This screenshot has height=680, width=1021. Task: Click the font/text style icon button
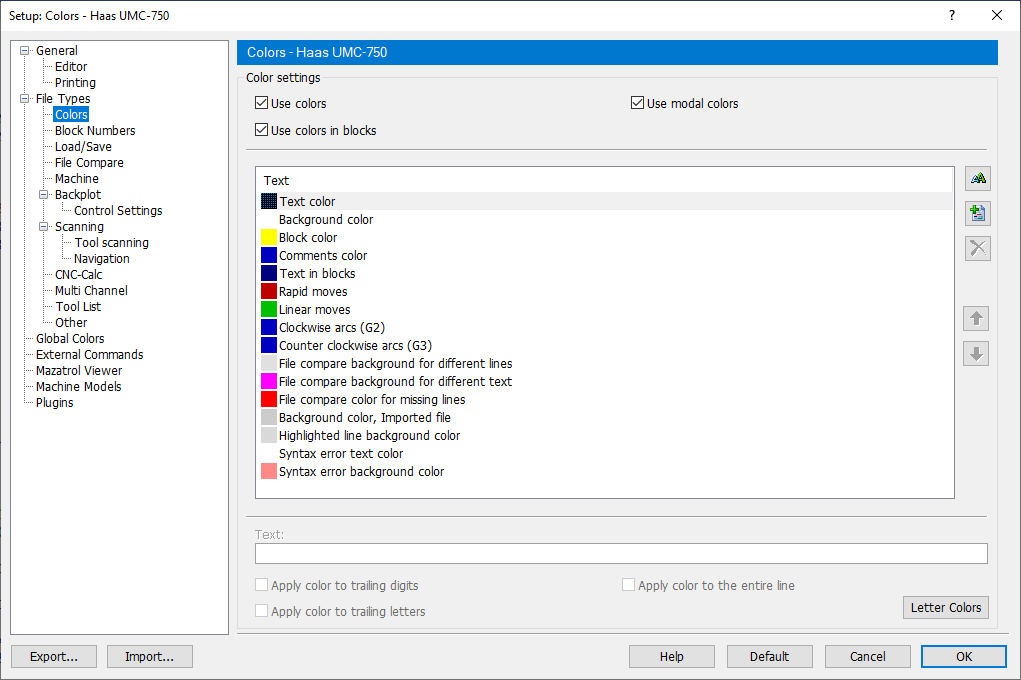tap(977, 178)
